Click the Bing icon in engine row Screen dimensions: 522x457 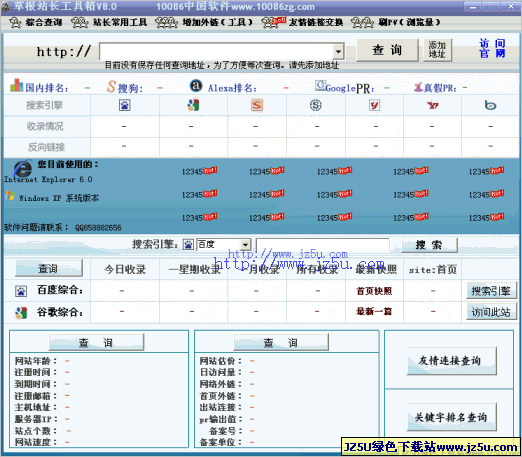490,105
